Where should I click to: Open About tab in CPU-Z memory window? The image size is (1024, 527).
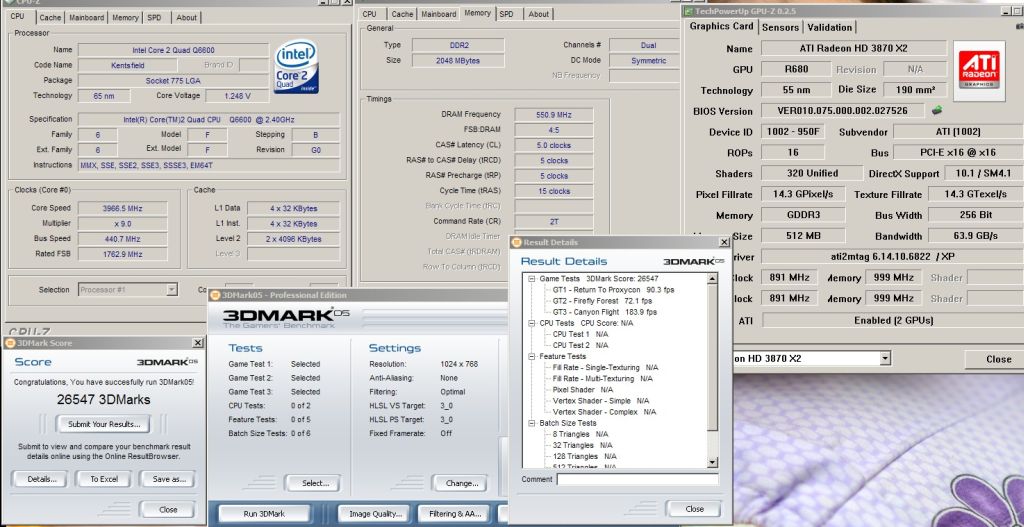tap(539, 14)
